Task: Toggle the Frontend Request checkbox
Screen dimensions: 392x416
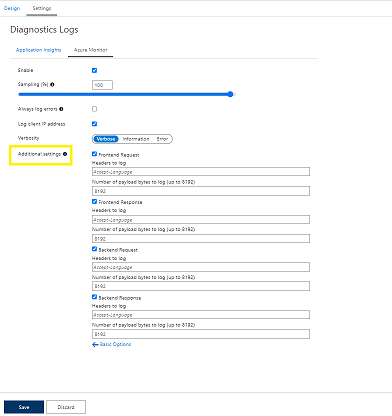Action: [x=94, y=154]
